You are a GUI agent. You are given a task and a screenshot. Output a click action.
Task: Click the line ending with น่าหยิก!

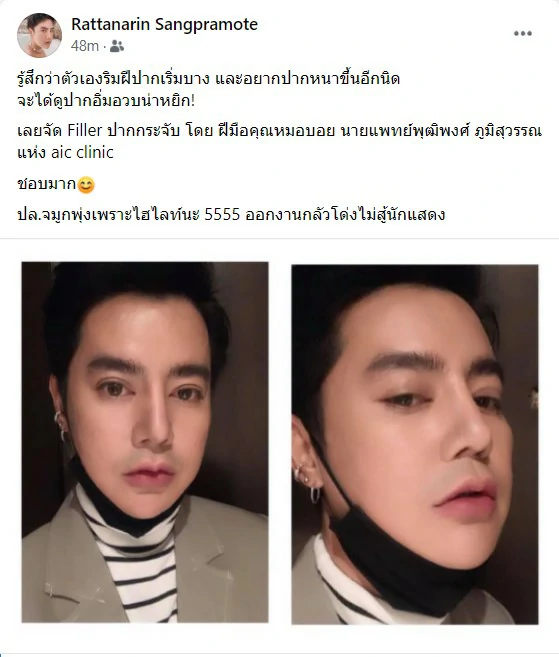(x=106, y=101)
